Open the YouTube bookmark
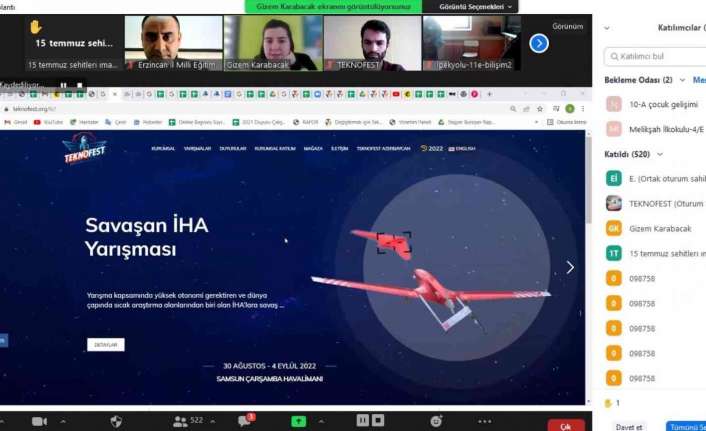This screenshot has height=431, width=706. point(48,122)
